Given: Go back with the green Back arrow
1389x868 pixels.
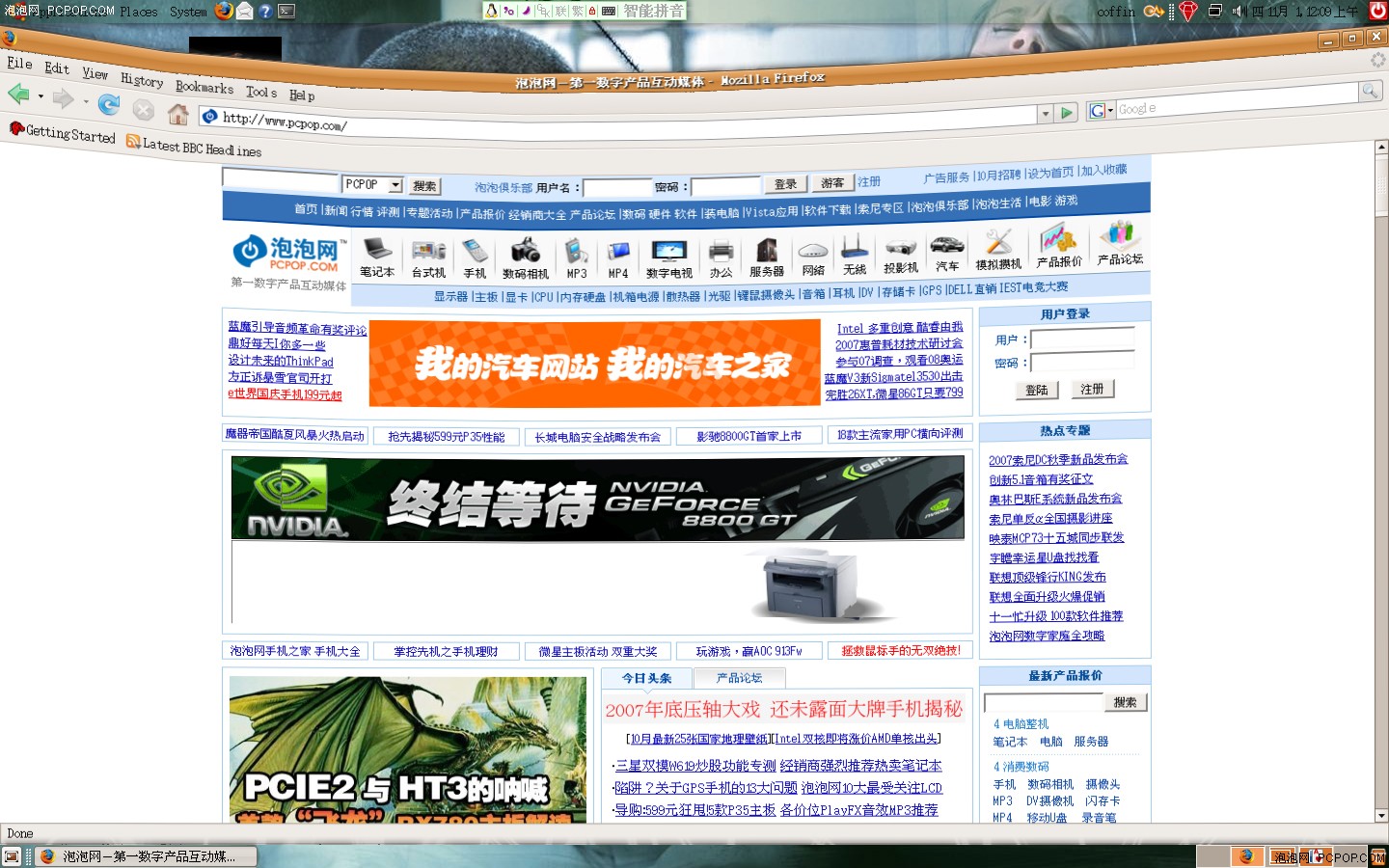Looking at the screenshot, I should tap(17, 94).
